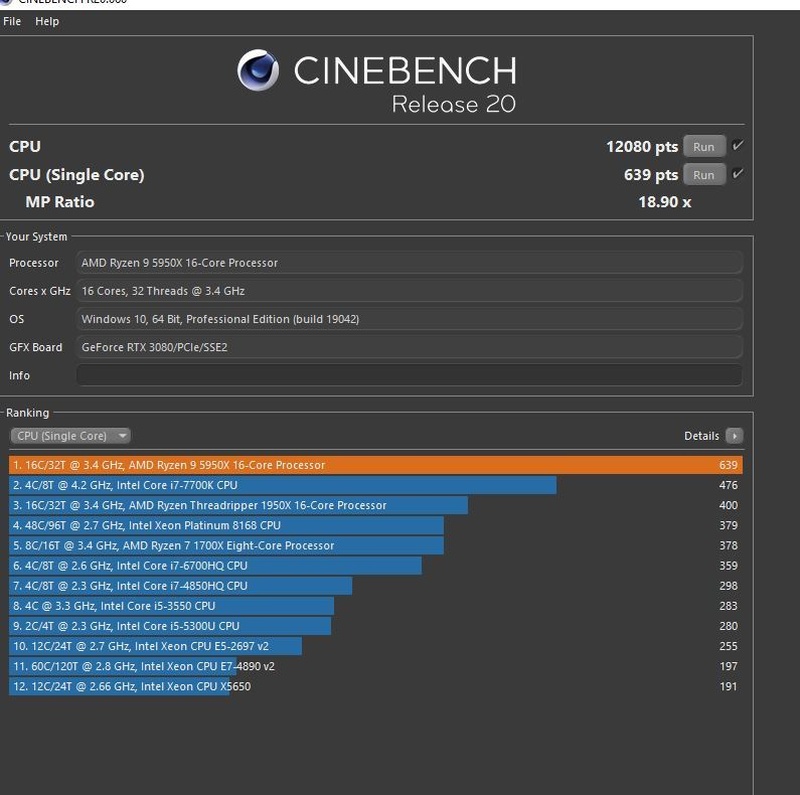The image size is (800, 795).
Task: Click the OS field showing Windows 10
Action: (409, 319)
